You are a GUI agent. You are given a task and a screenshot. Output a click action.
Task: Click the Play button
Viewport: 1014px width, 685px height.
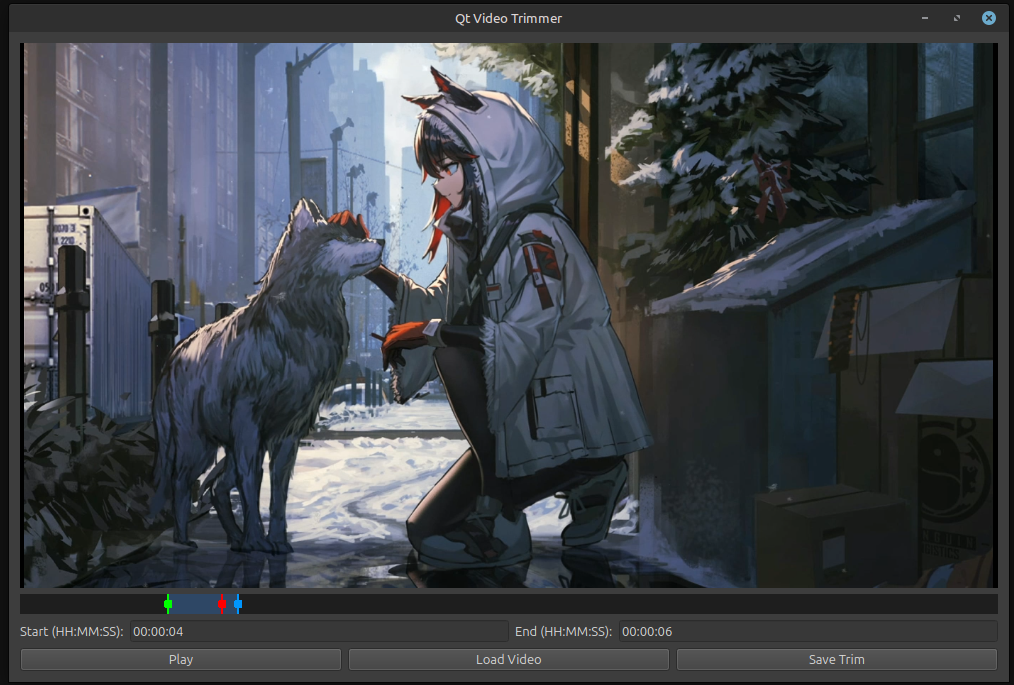pos(180,659)
